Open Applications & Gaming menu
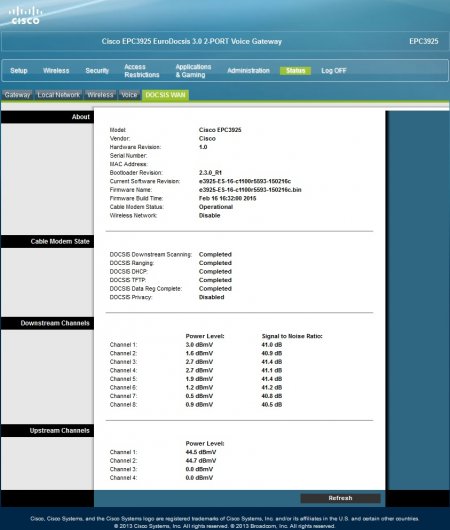Viewport: 450px width, 530px height. [x=193, y=71]
